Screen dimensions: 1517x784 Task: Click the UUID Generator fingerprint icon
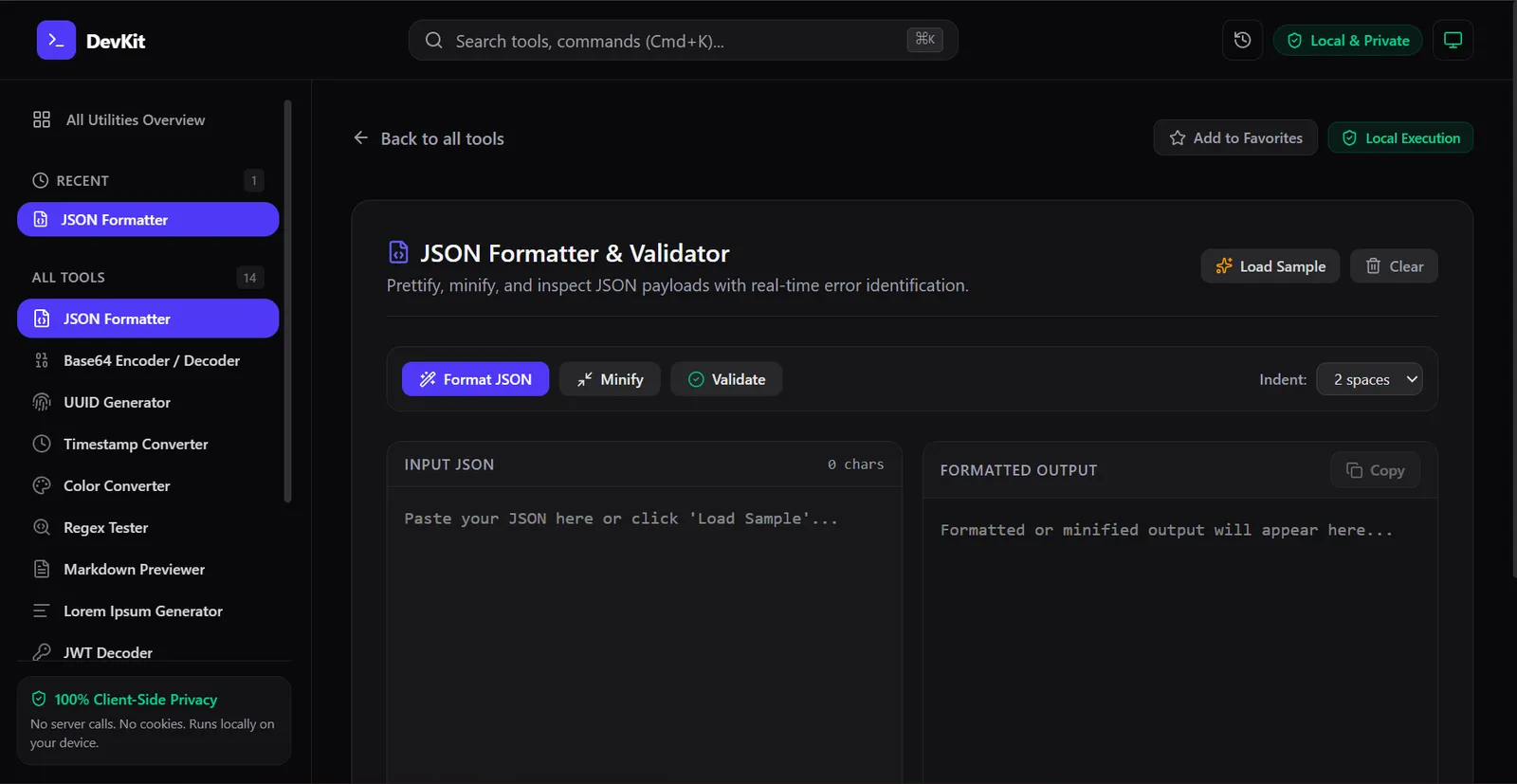42,402
